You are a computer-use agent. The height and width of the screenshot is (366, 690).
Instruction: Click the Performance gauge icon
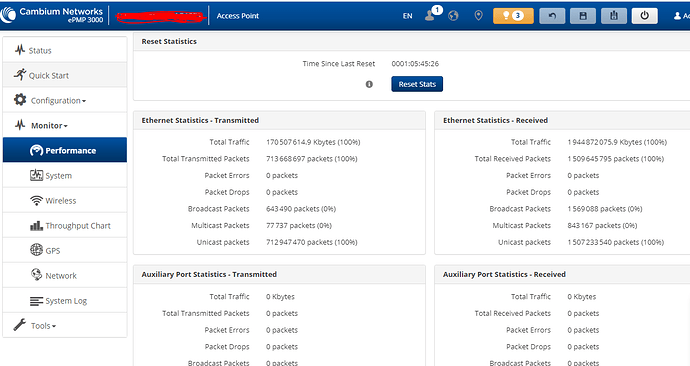36,150
